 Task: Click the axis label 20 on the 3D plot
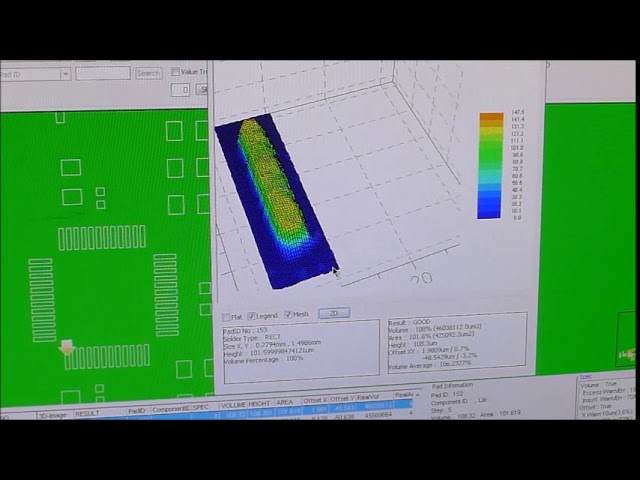coord(422,279)
